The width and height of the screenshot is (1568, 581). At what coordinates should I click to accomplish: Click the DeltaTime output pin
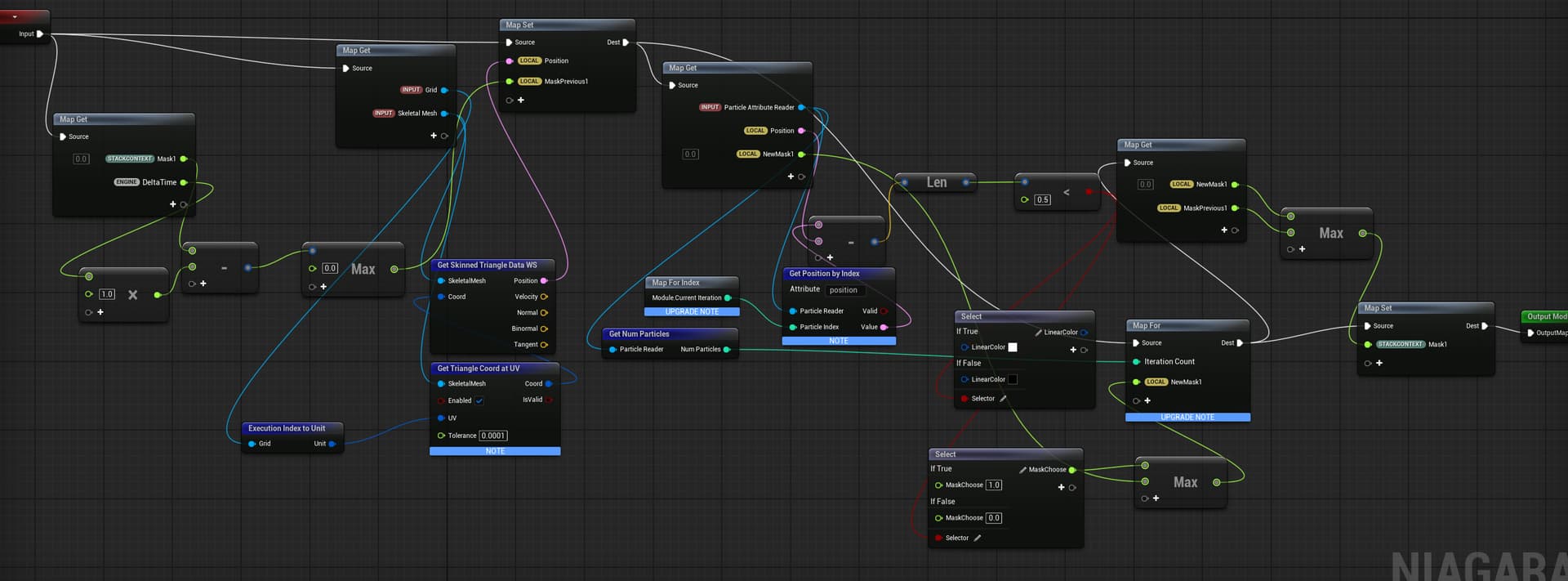tap(184, 182)
